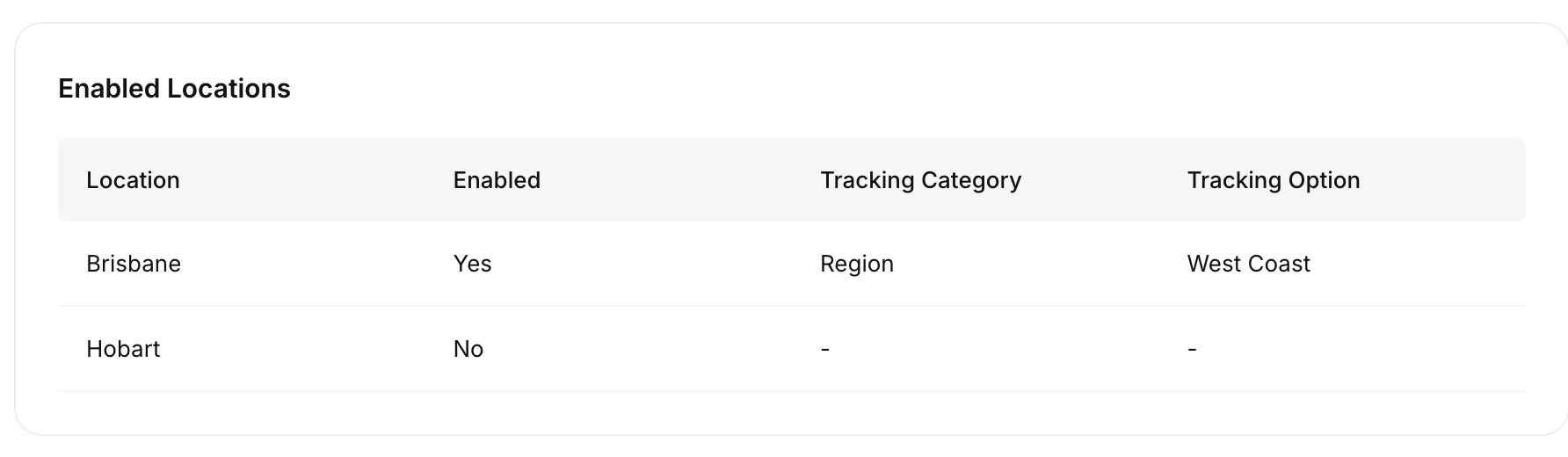The width and height of the screenshot is (1568, 457).
Task: Click the divider line beneath the Brisbane row
Action: tap(791, 306)
